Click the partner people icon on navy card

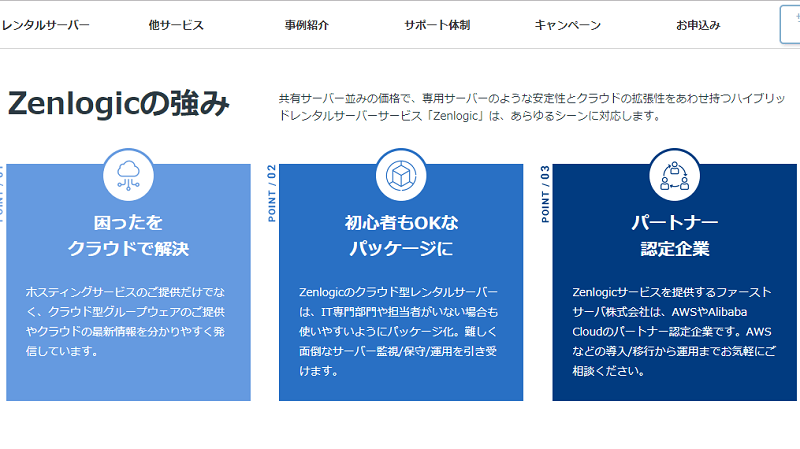(674, 174)
